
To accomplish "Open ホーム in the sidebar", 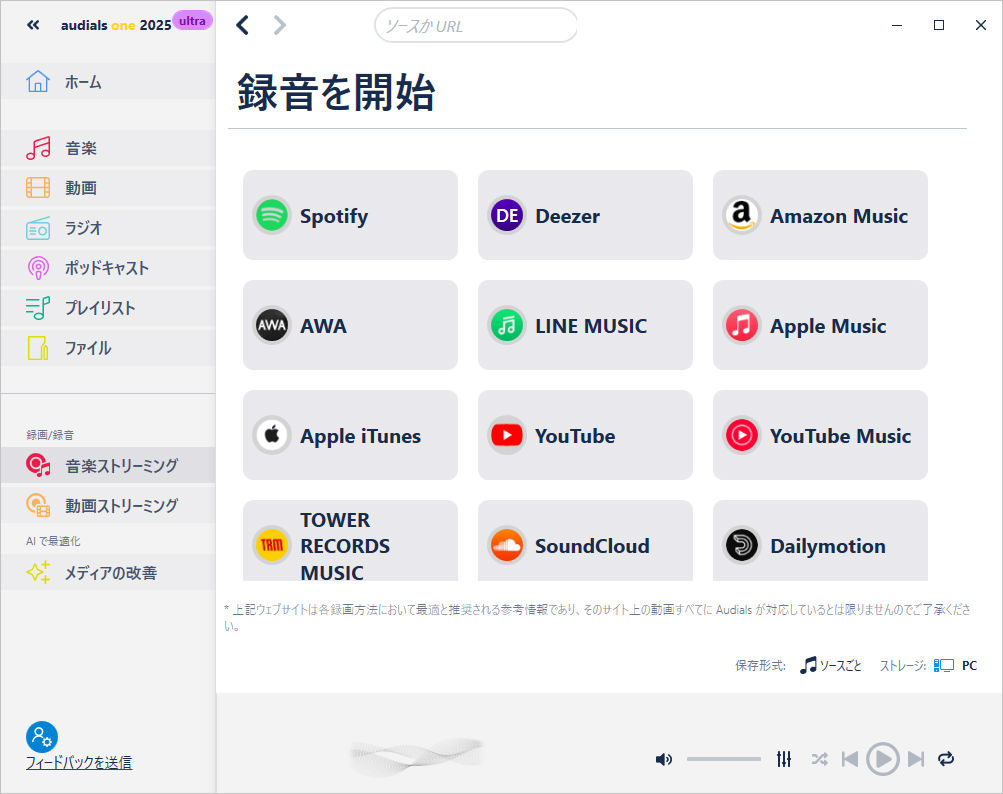I will 108,82.
